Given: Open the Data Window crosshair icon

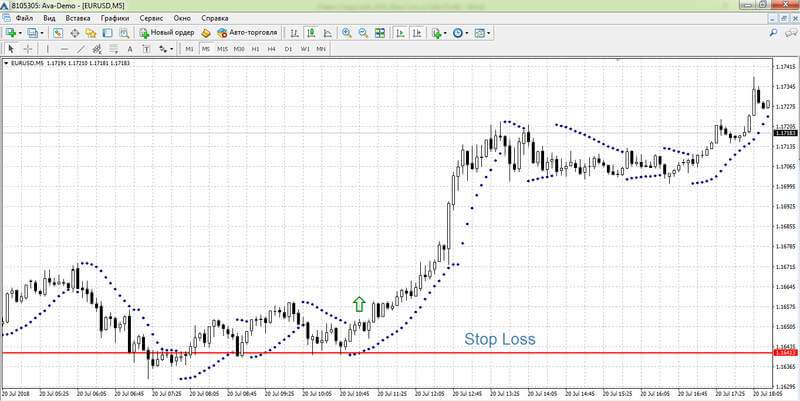Looking at the screenshot, I should coord(74,33).
